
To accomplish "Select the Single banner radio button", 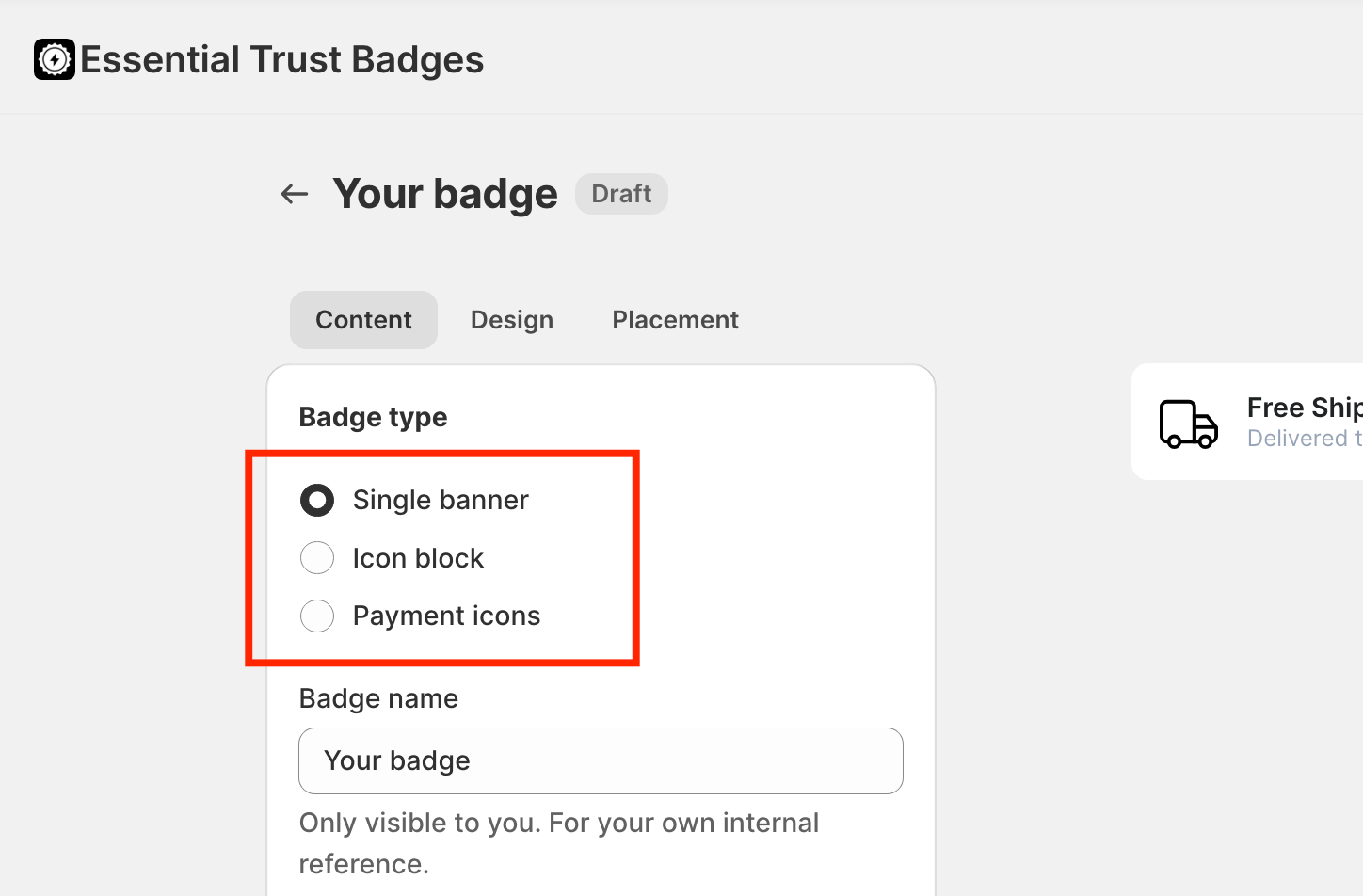I will (x=317, y=500).
